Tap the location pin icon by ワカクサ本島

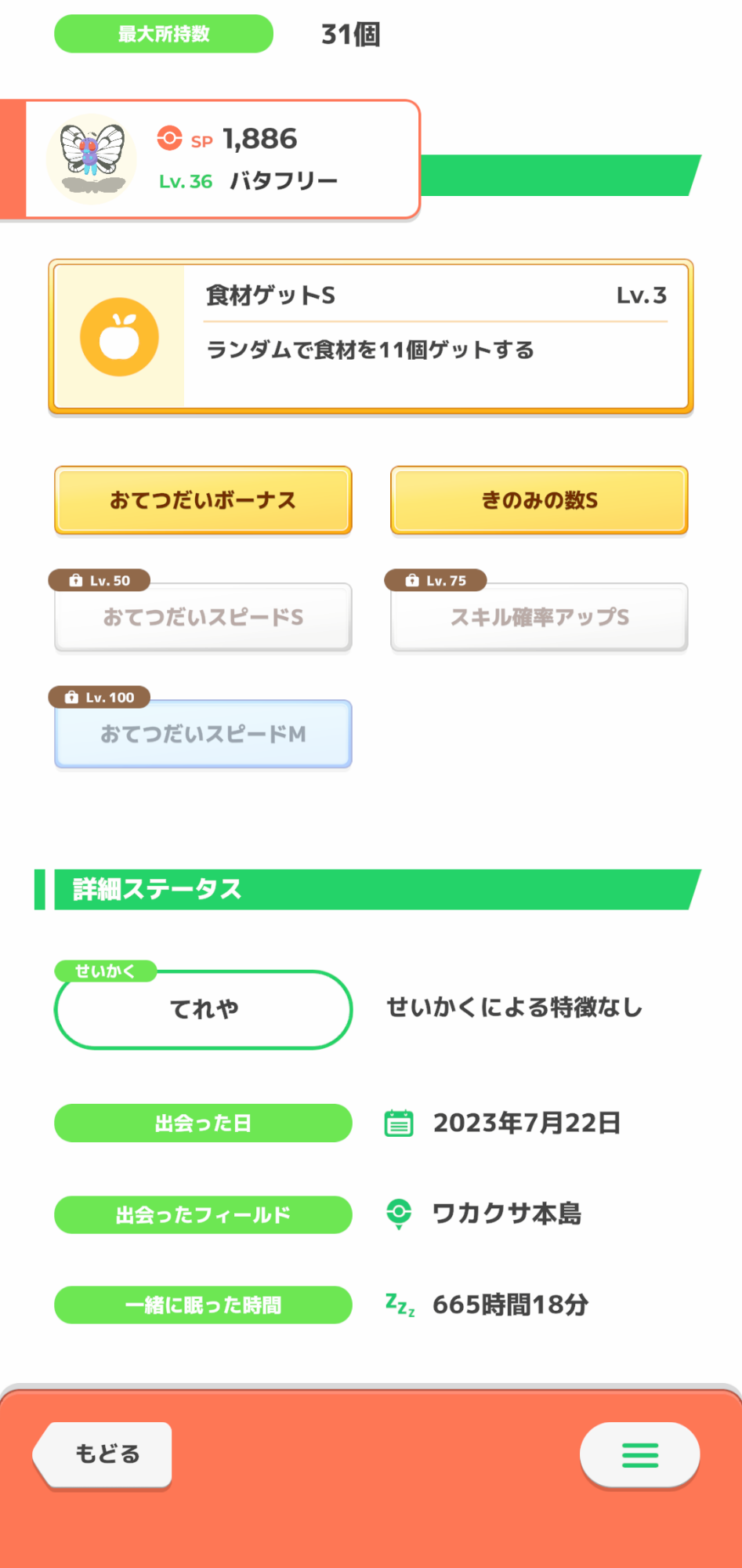pos(399,1214)
